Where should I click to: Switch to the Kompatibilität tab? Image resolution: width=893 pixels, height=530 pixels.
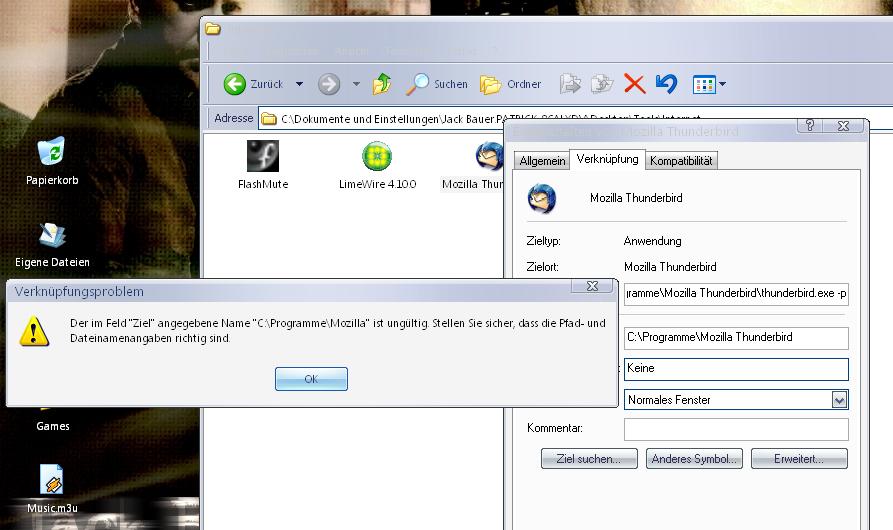[x=681, y=161]
